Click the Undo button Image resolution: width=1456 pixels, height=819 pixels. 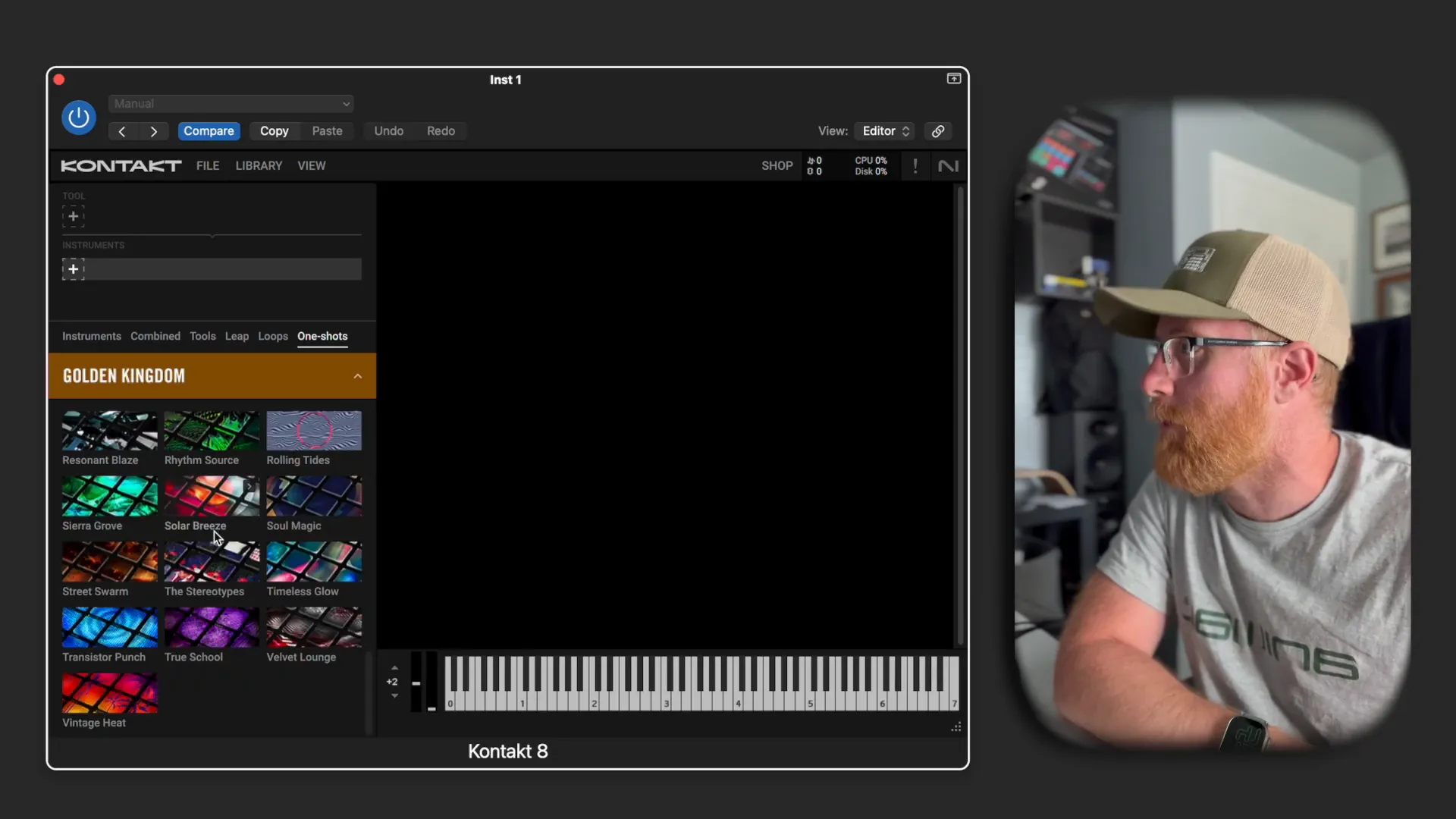[389, 131]
